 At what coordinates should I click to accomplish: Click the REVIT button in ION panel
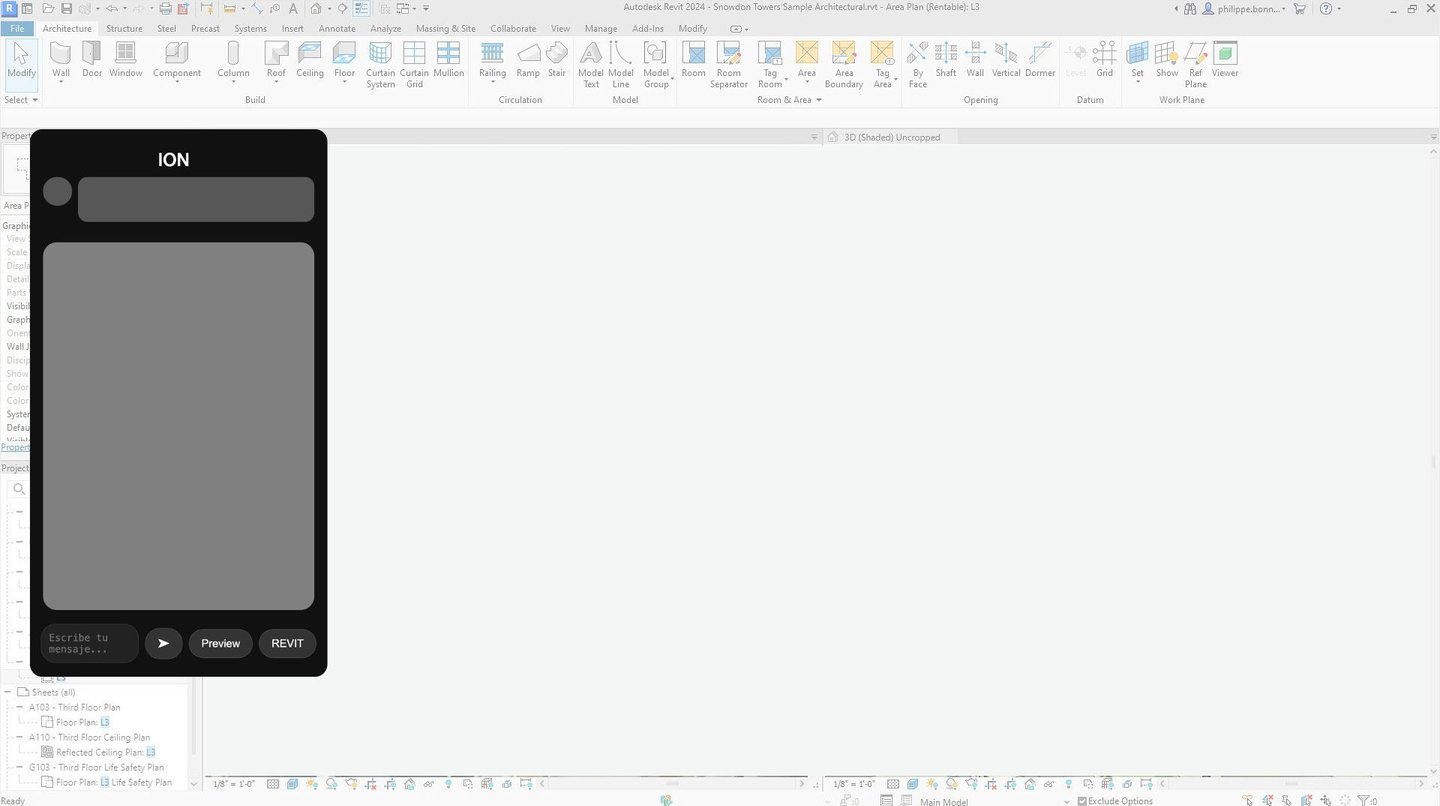click(287, 643)
